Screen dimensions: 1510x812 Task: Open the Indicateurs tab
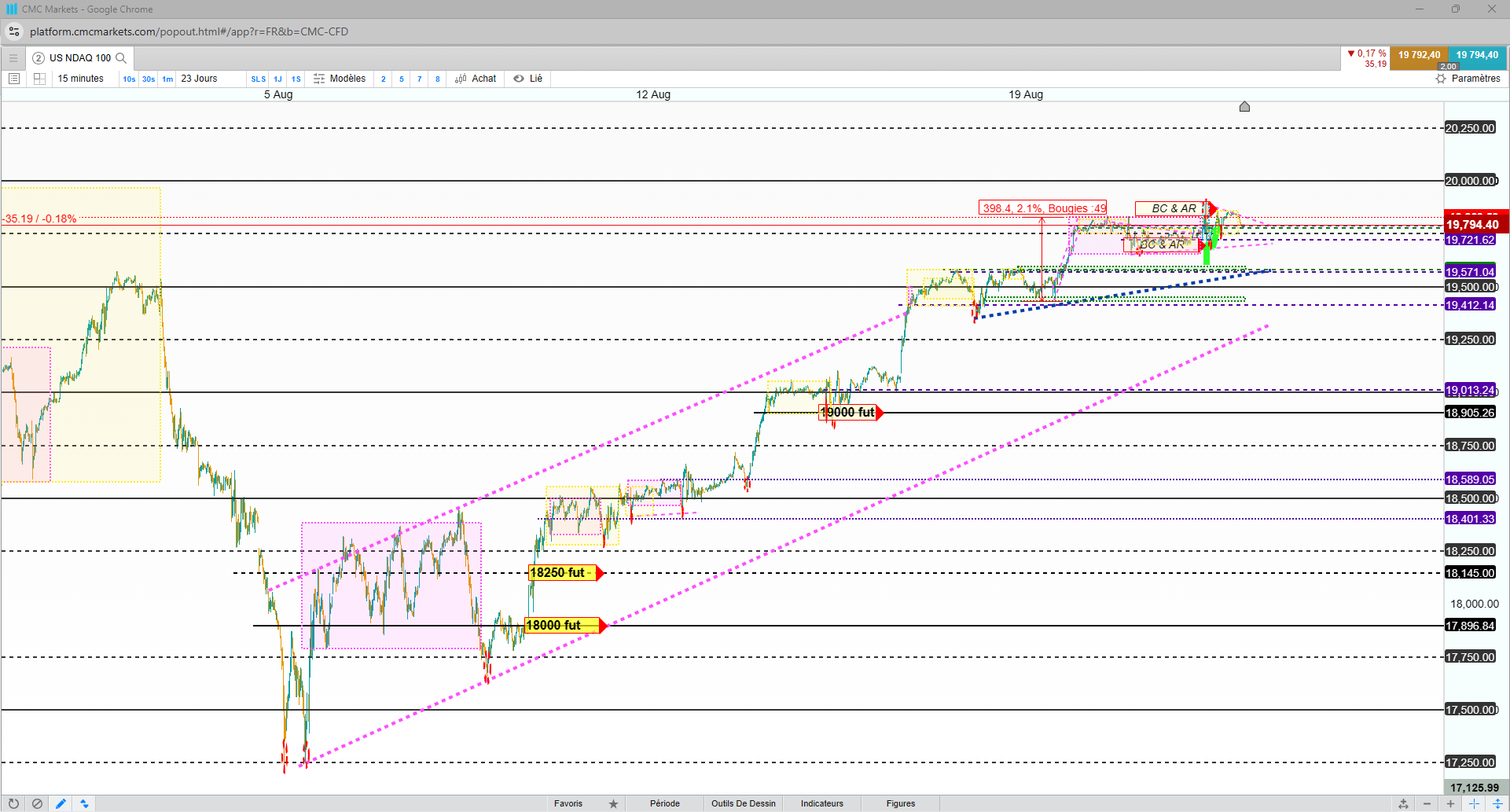(822, 803)
